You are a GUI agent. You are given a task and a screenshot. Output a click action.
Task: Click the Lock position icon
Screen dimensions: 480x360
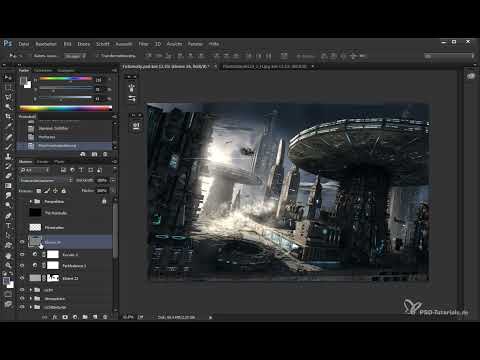pyautogui.click(x=55, y=191)
